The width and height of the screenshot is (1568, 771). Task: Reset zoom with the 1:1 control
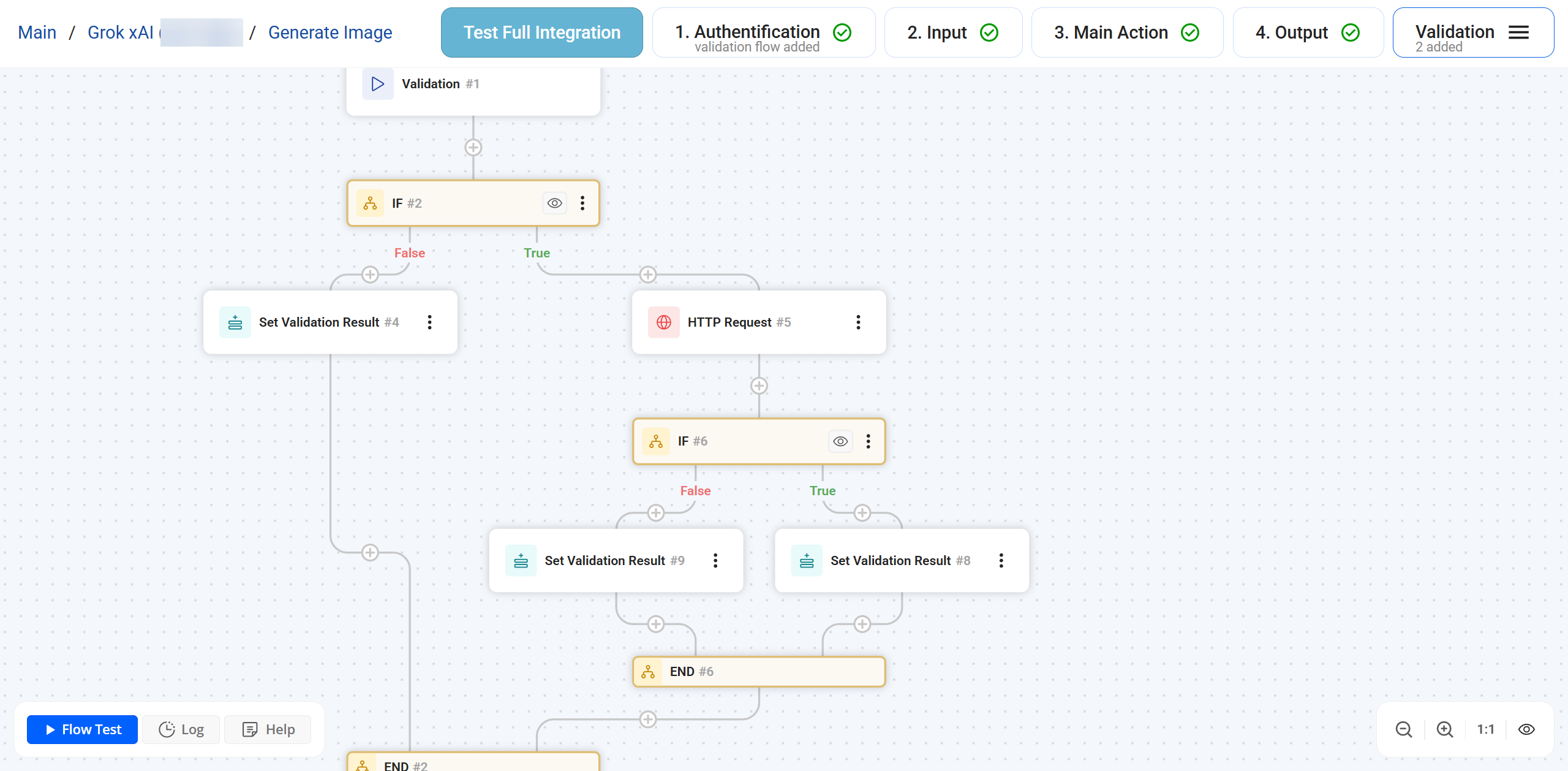pos(1486,729)
